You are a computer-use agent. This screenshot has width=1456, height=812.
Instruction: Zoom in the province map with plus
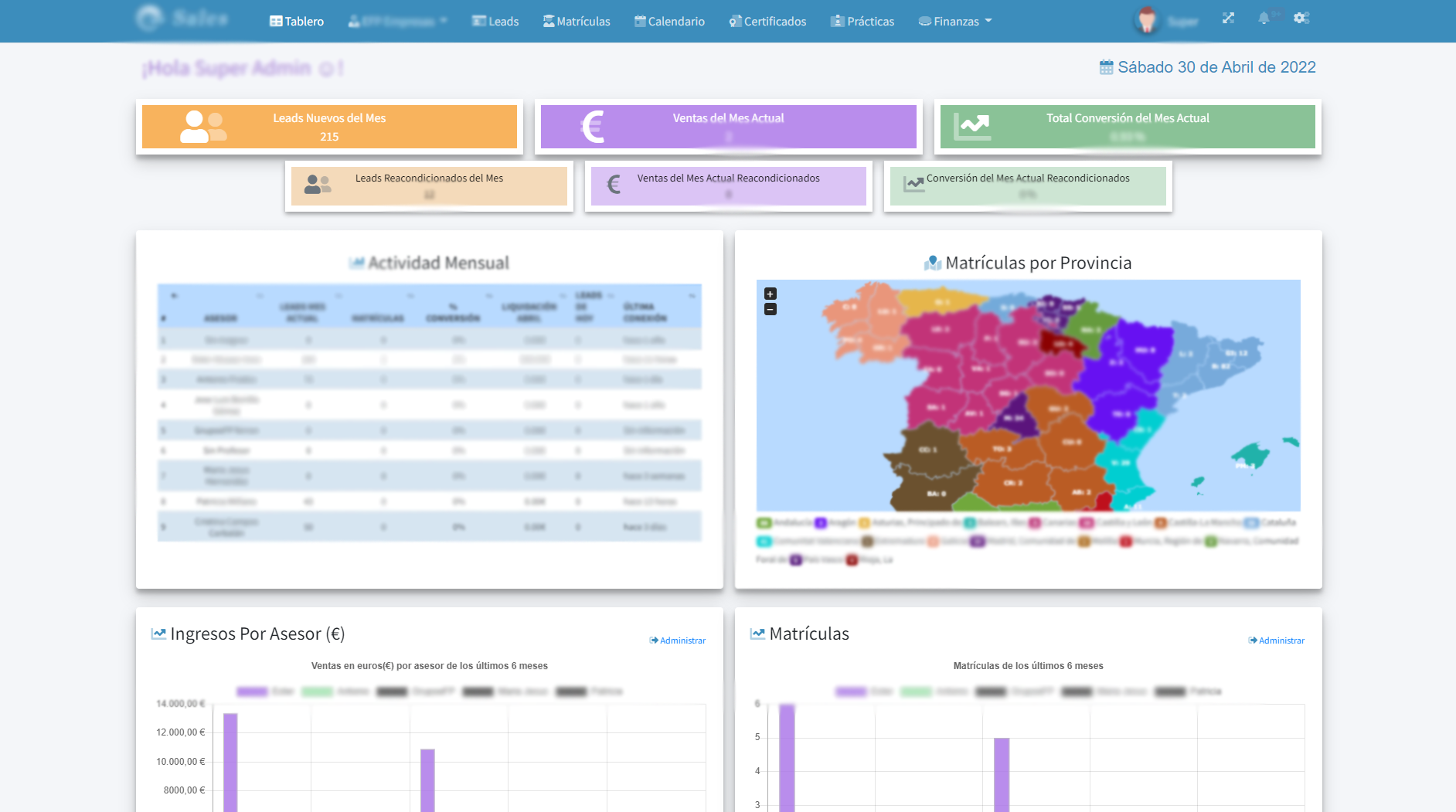pos(771,294)
